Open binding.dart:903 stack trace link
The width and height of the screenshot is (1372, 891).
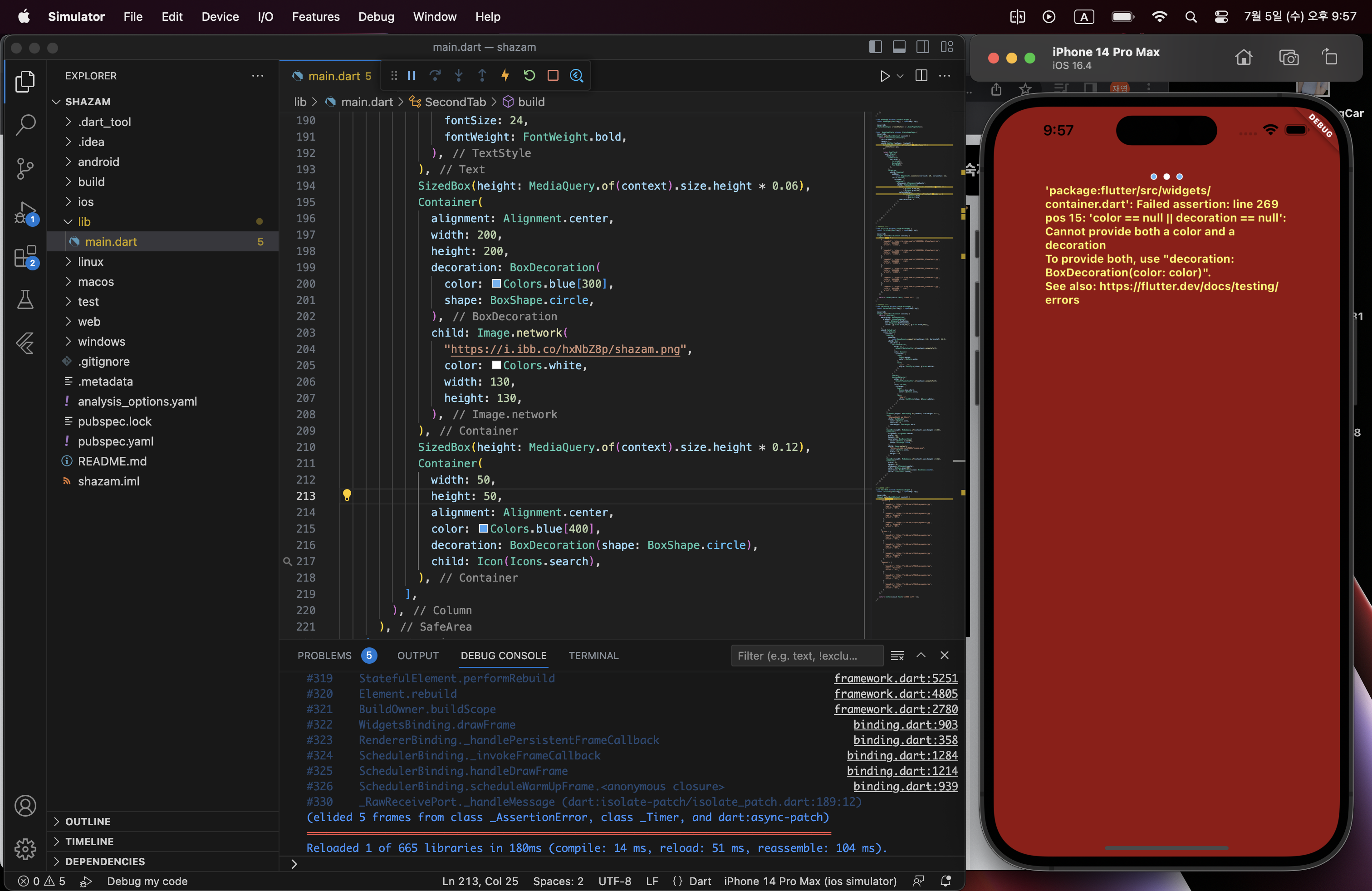point(905,725)
